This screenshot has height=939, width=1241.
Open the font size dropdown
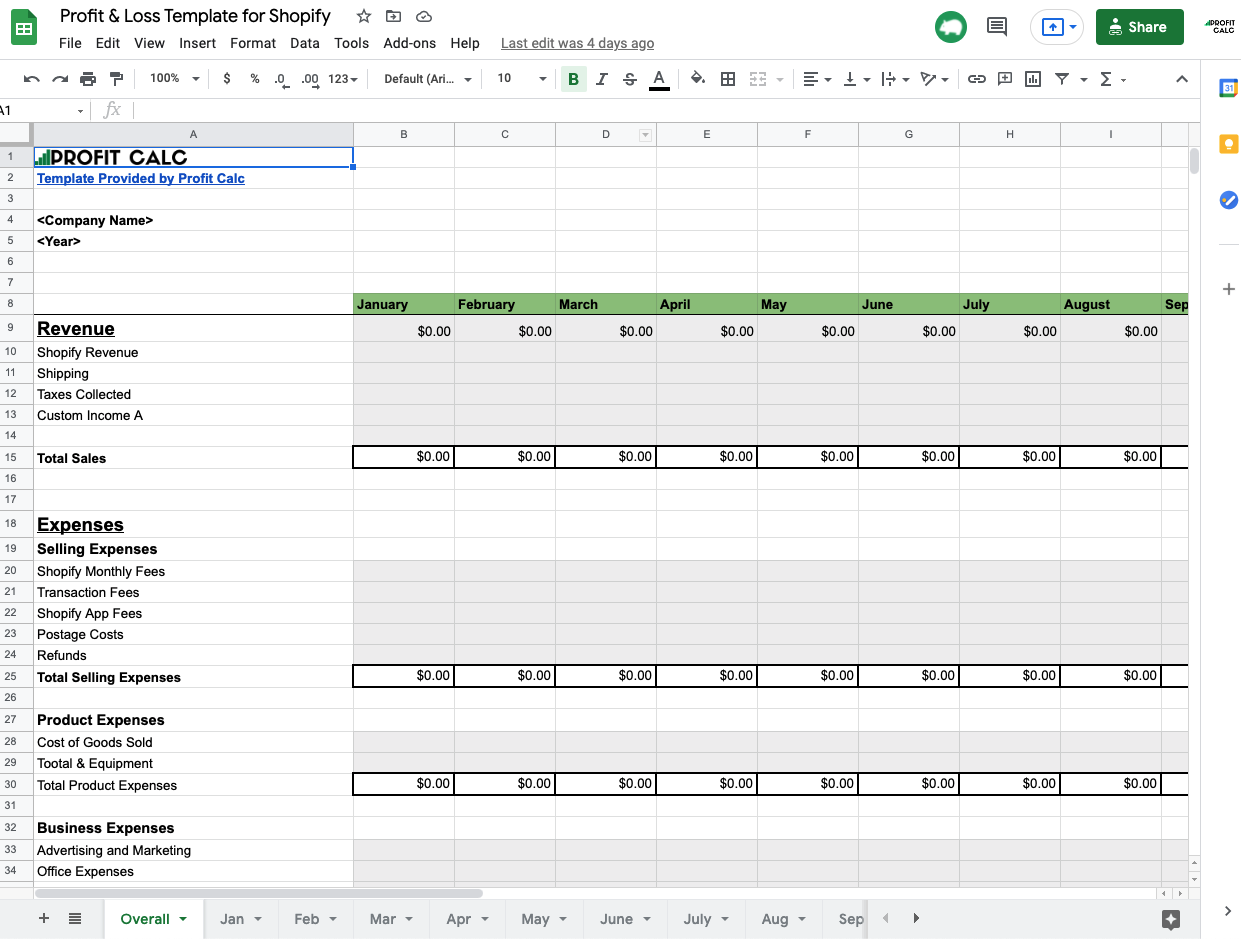point(521,79)
